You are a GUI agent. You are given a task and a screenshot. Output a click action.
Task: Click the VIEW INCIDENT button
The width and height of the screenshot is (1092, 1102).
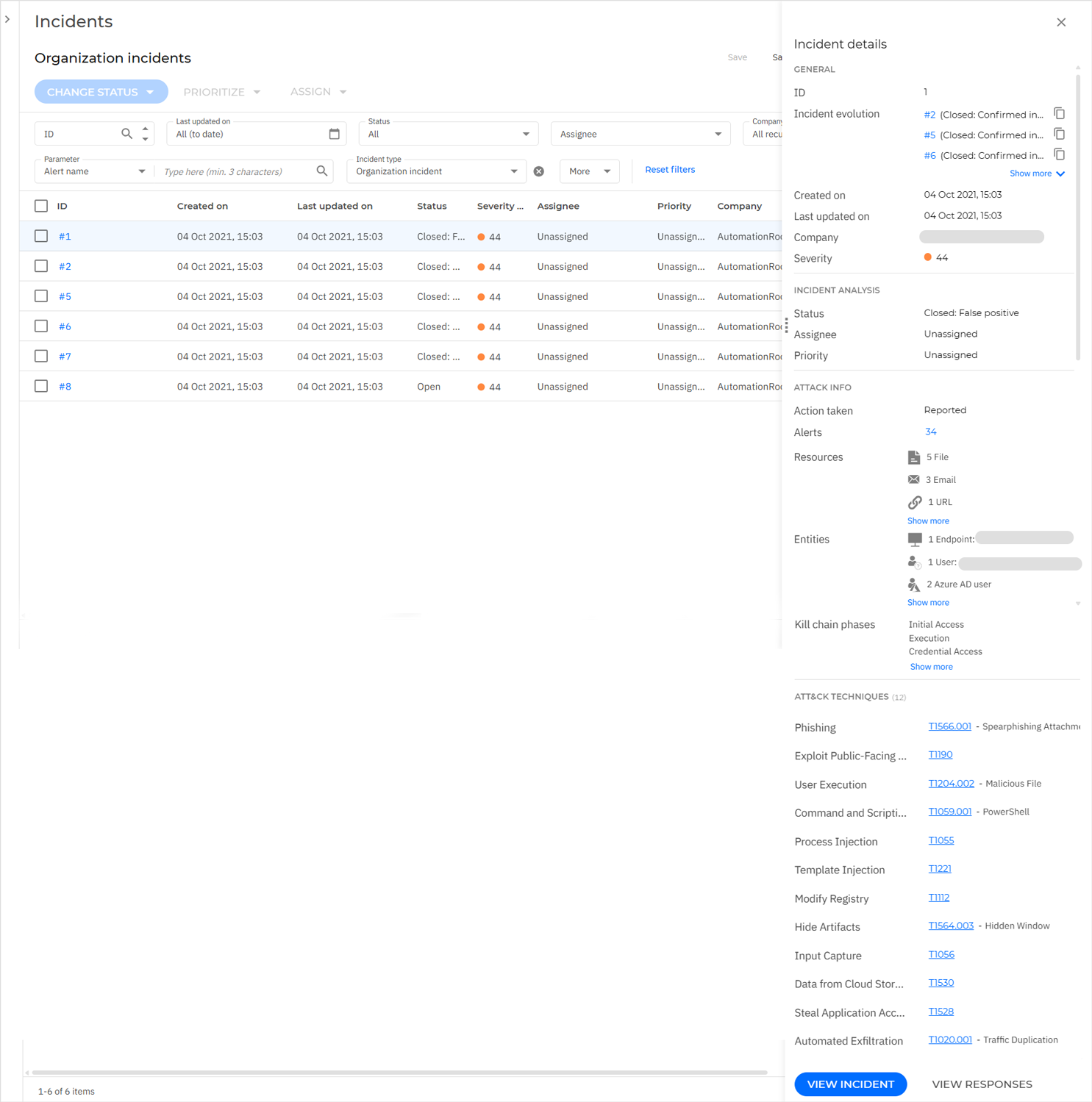click(x=850, y=1084)
